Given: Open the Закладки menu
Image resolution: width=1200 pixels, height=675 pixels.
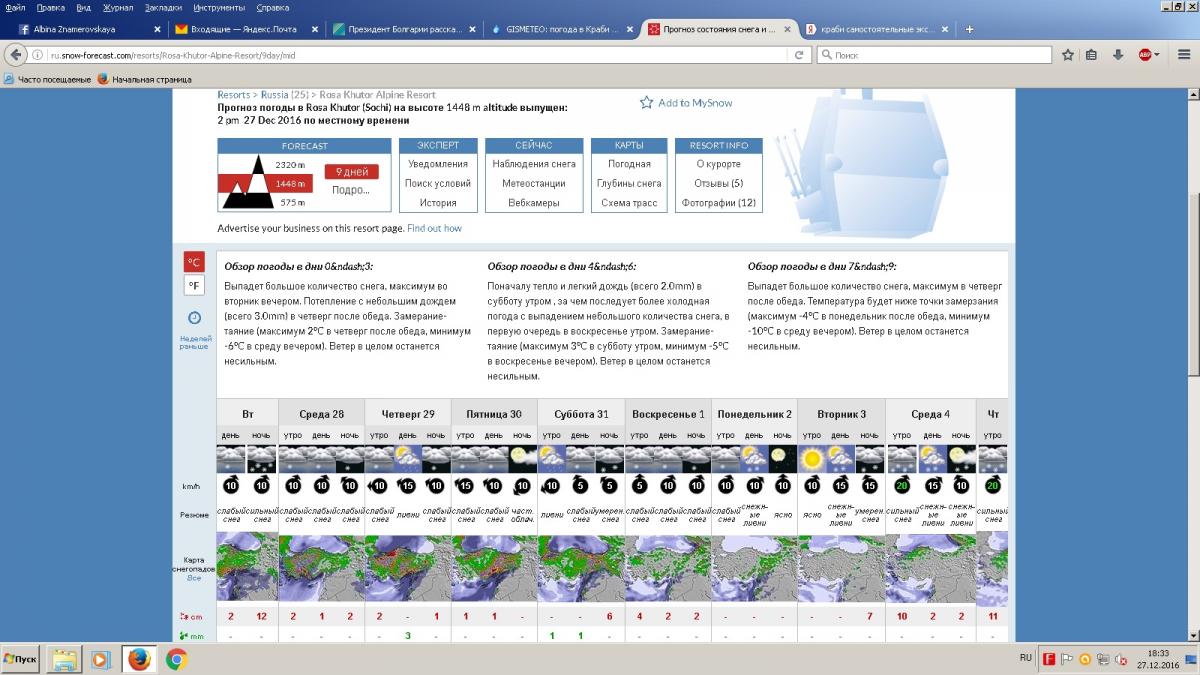Looking at the screenshot, I should tap(163, 7).
